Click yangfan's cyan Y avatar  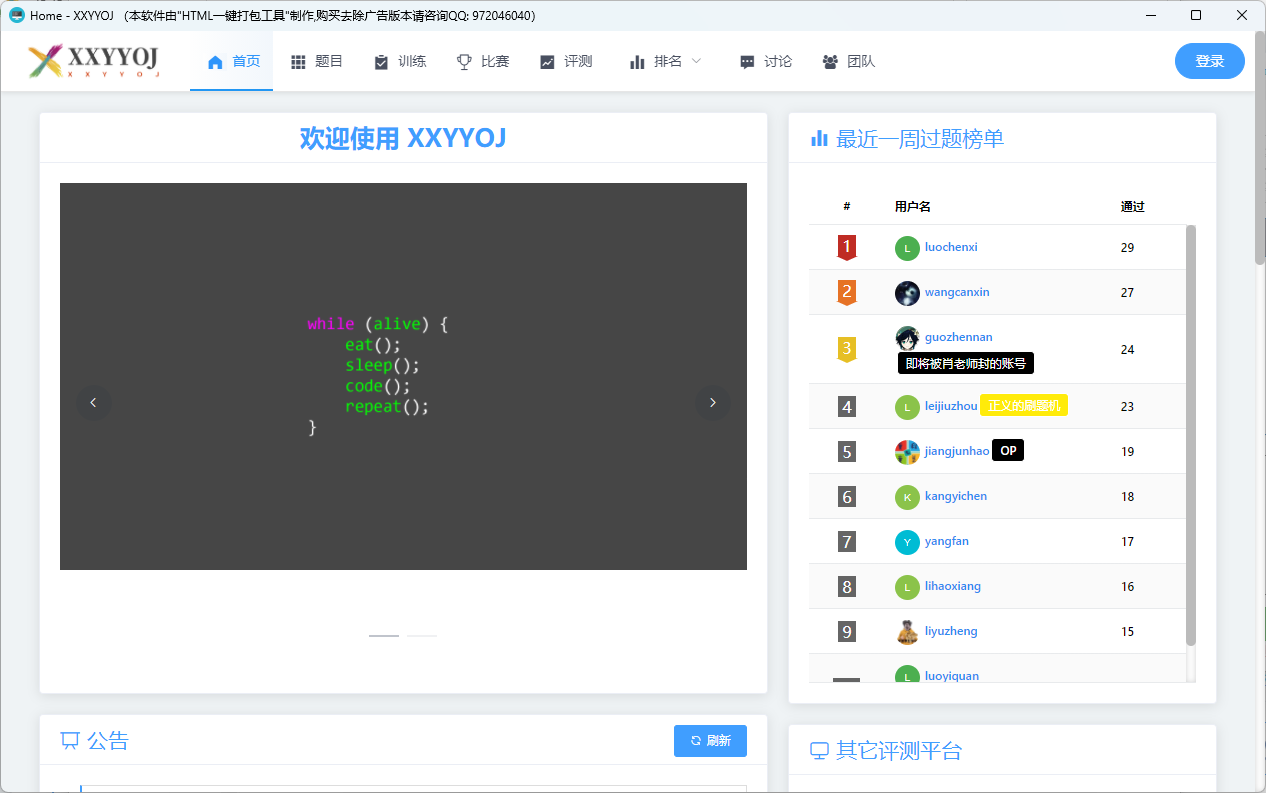pyautogui.click(x=907, y=542)
